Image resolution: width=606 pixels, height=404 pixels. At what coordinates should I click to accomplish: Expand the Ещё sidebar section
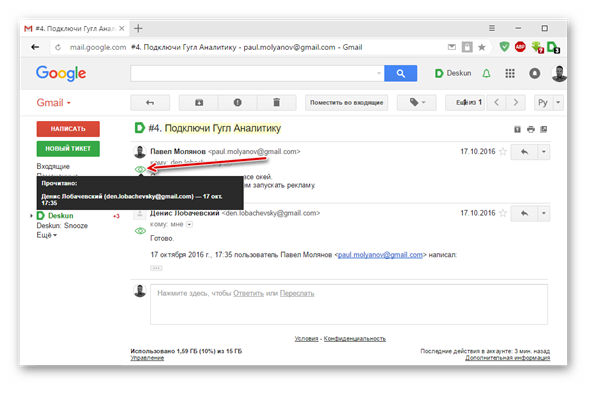point(46,235)
